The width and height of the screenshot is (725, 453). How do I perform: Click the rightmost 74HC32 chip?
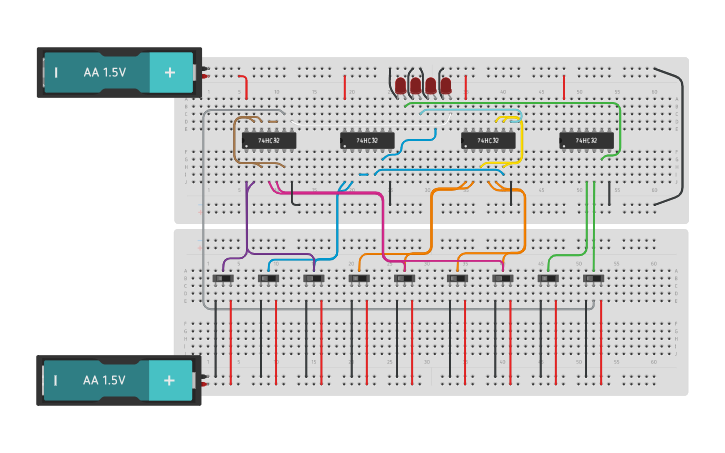coord(586,141)
